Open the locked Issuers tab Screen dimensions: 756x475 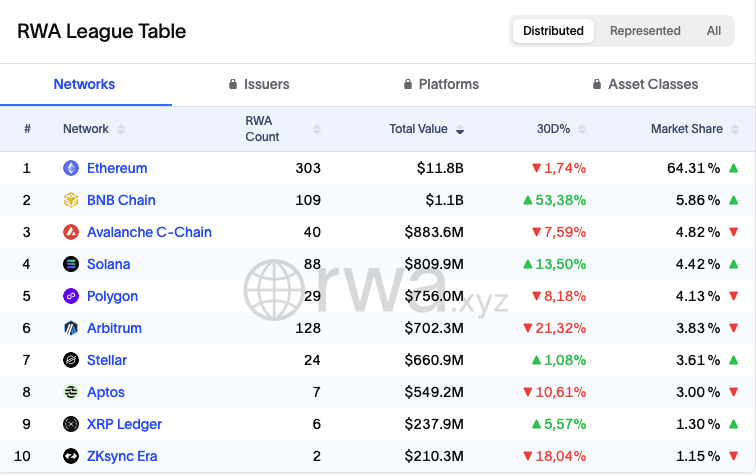point(259,85)
